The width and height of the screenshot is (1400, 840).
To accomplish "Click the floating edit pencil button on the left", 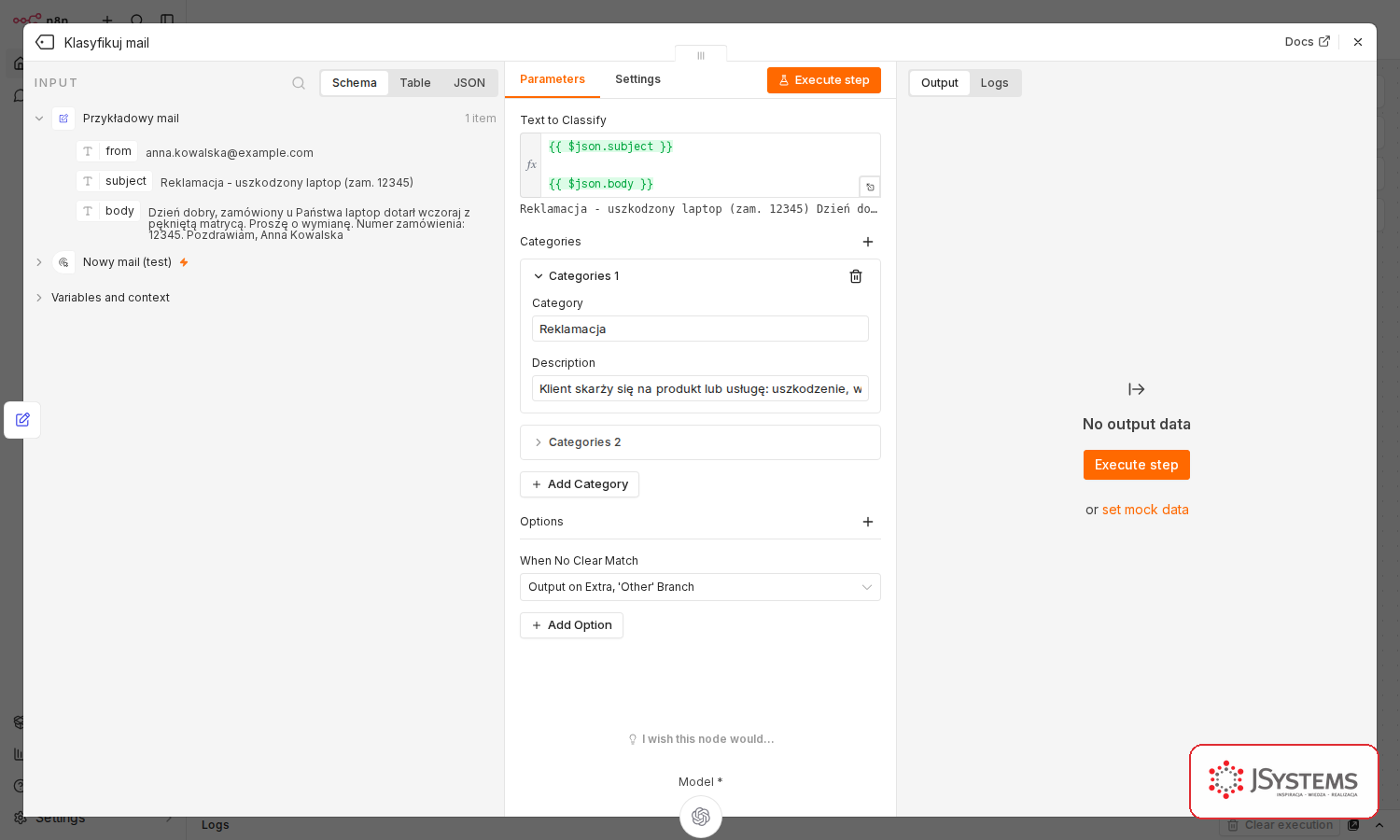I will tap(22, 420).
